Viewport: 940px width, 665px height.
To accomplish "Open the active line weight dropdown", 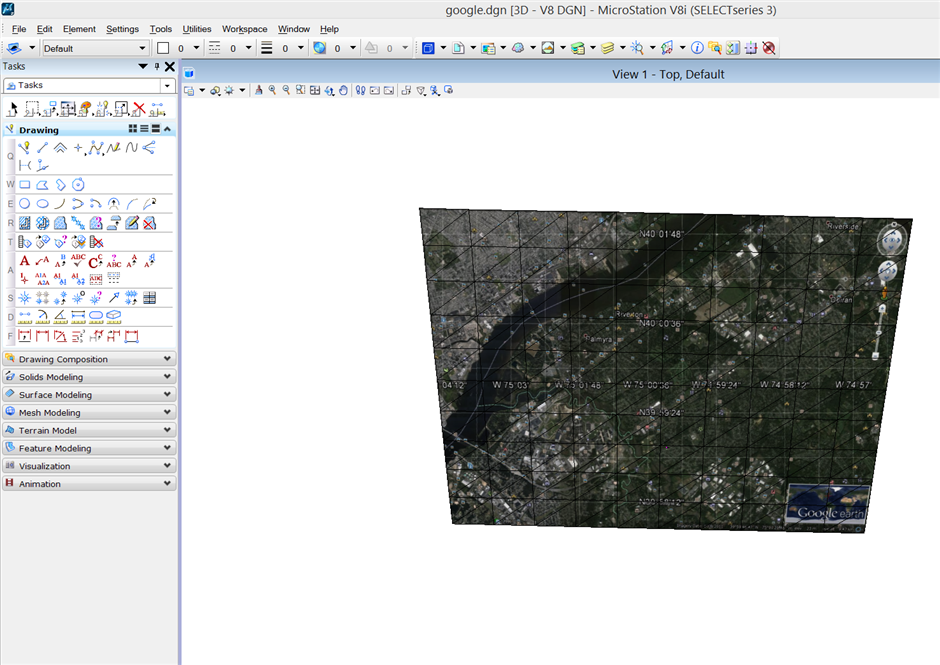I will click(x=300, y=48).
